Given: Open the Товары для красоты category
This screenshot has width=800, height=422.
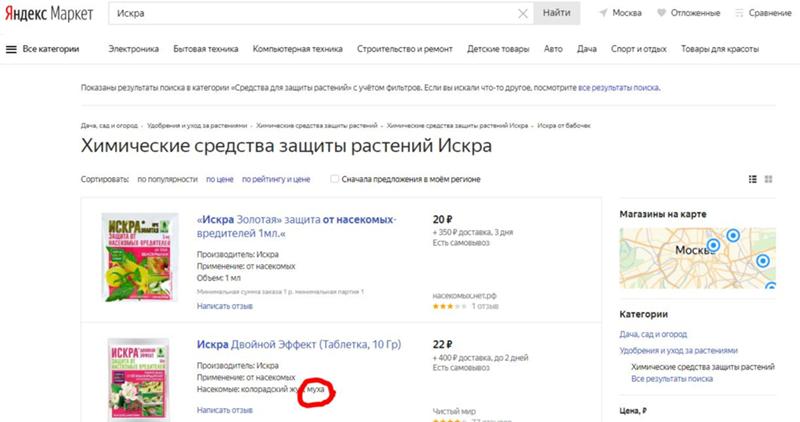Looking at the screenshot, I should 720,49.
